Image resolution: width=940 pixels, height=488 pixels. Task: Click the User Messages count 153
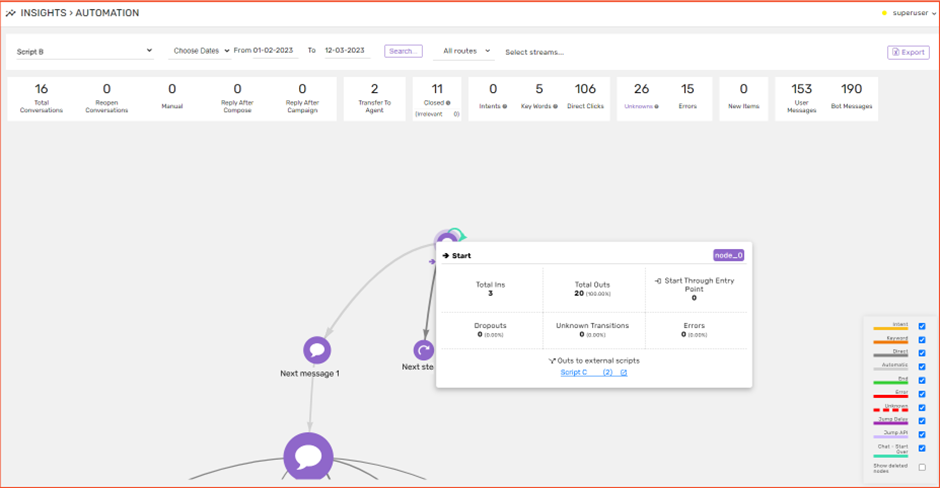pos(802,89)
